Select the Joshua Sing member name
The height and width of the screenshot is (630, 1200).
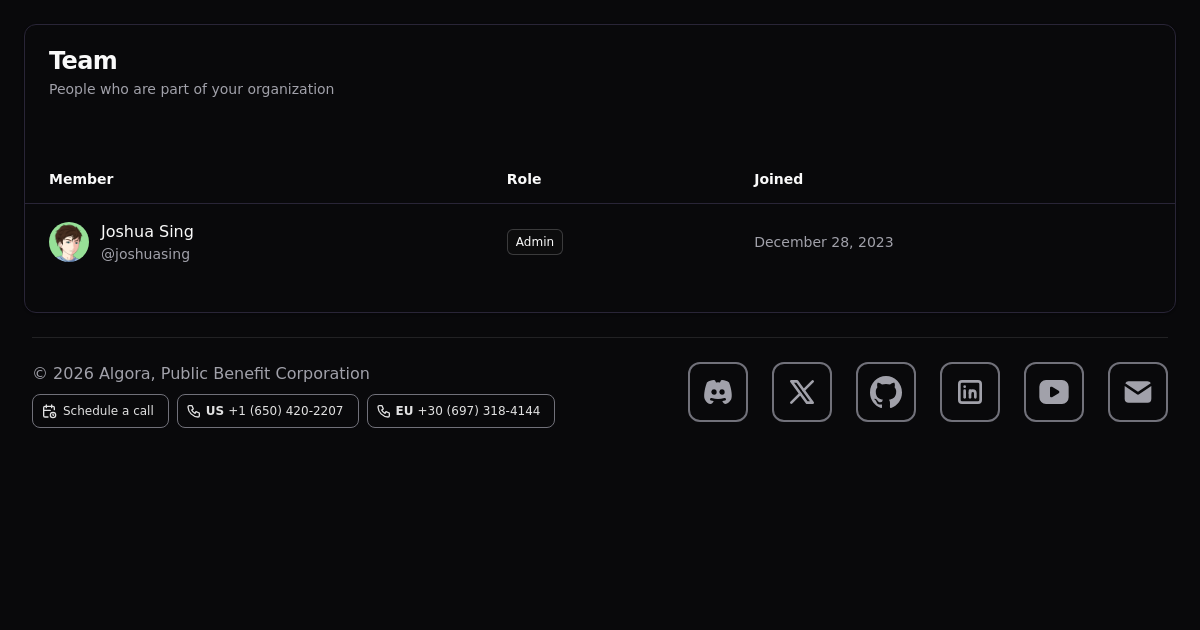(147, 232)
